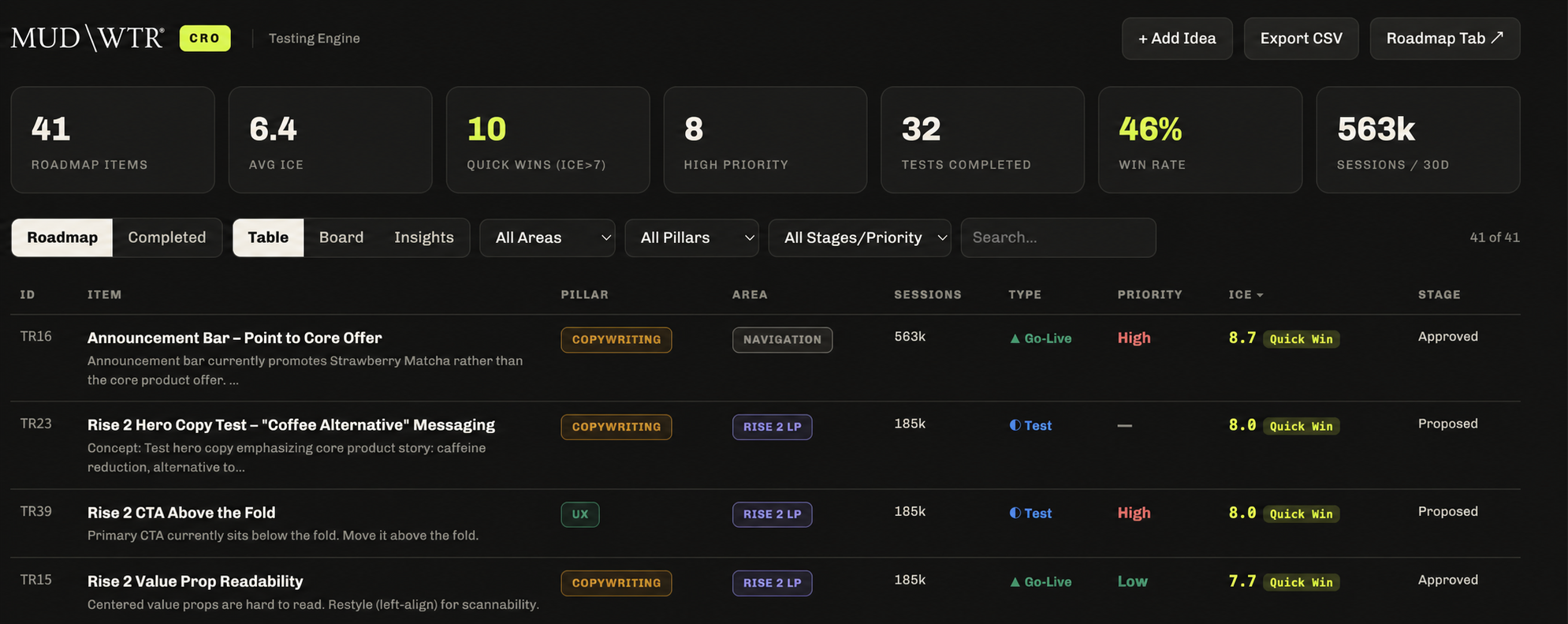
Task: Click the TR16 row ID
Action: [x=35, y=336]
